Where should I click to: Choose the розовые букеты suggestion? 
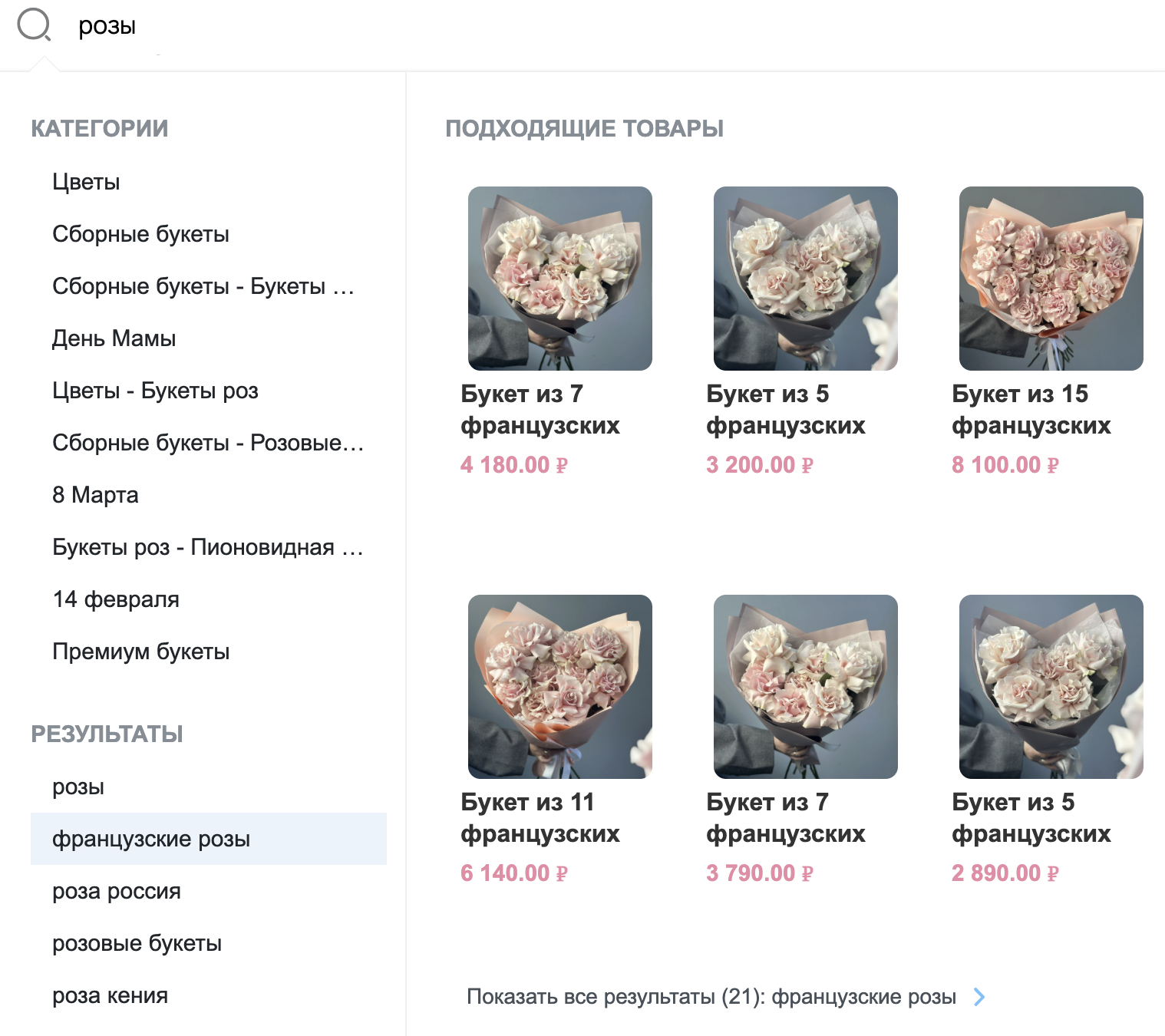pos(137,943)
